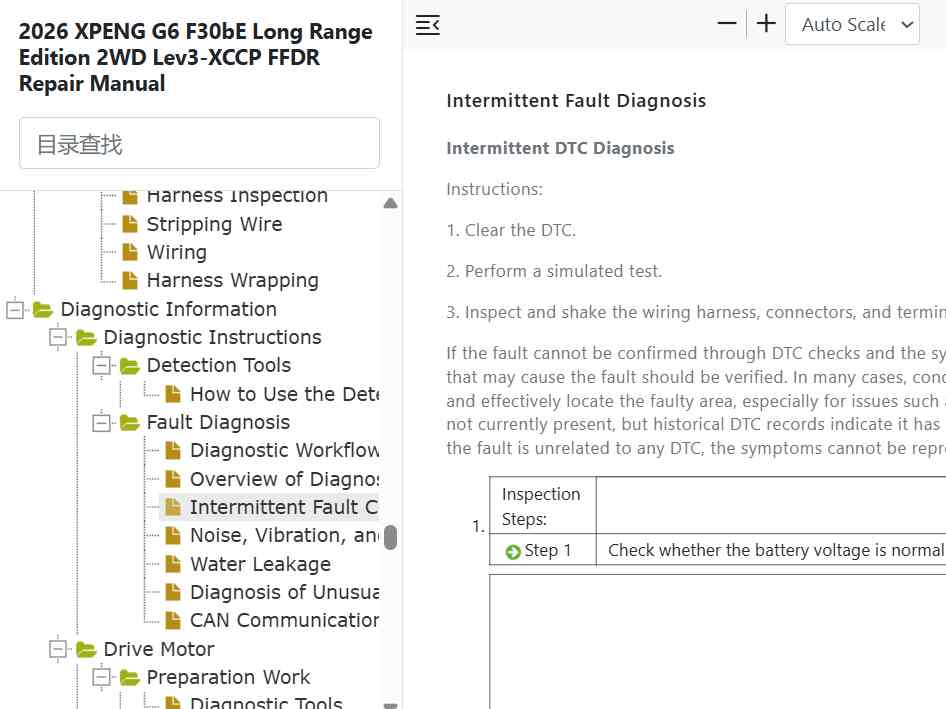The height and width of the screenshot is (709, 946).
Task: Click the tree scrollbar thumb
Action: pos(390,537)
